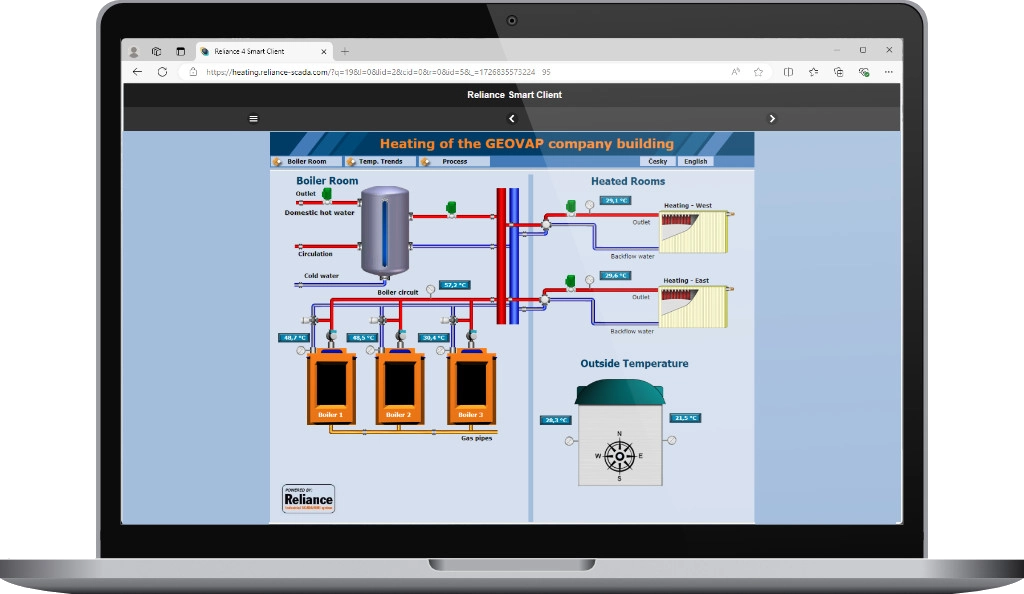Click the outside sensor gauge on west wall
Image resolution: width=1024 pixels, height=594 pixels.
[569, 441]
